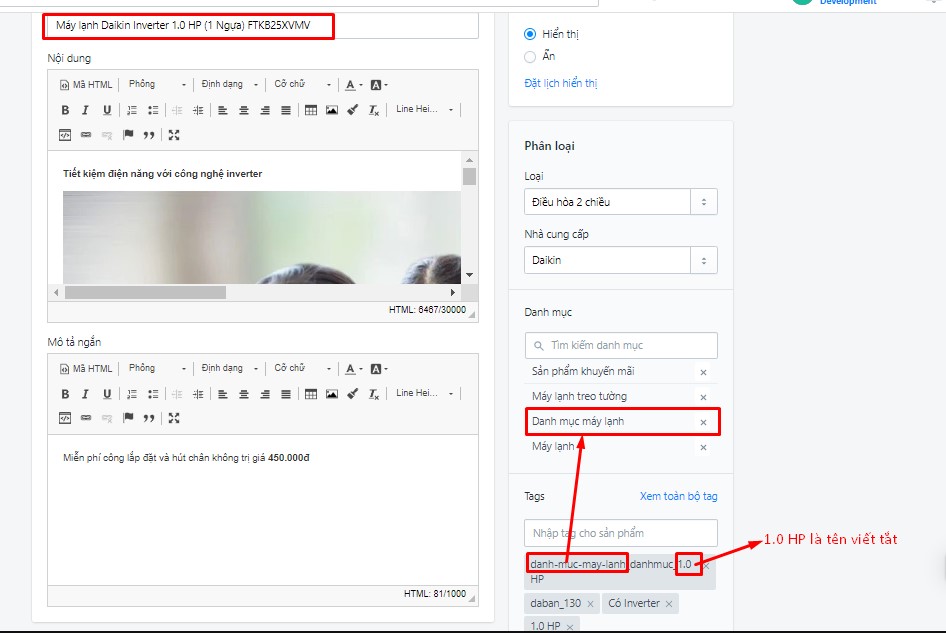
Task: Center text in Mô tả ngắn editor
Action: click(244, 394)
